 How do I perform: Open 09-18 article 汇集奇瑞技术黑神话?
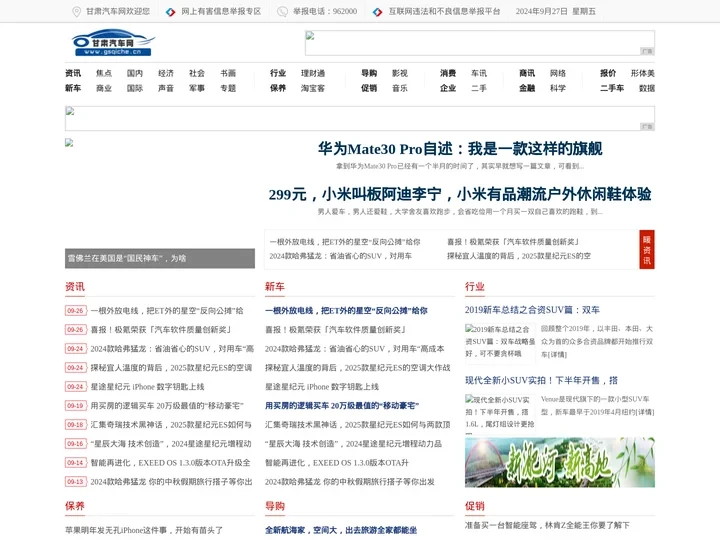[x=171, y=425]
